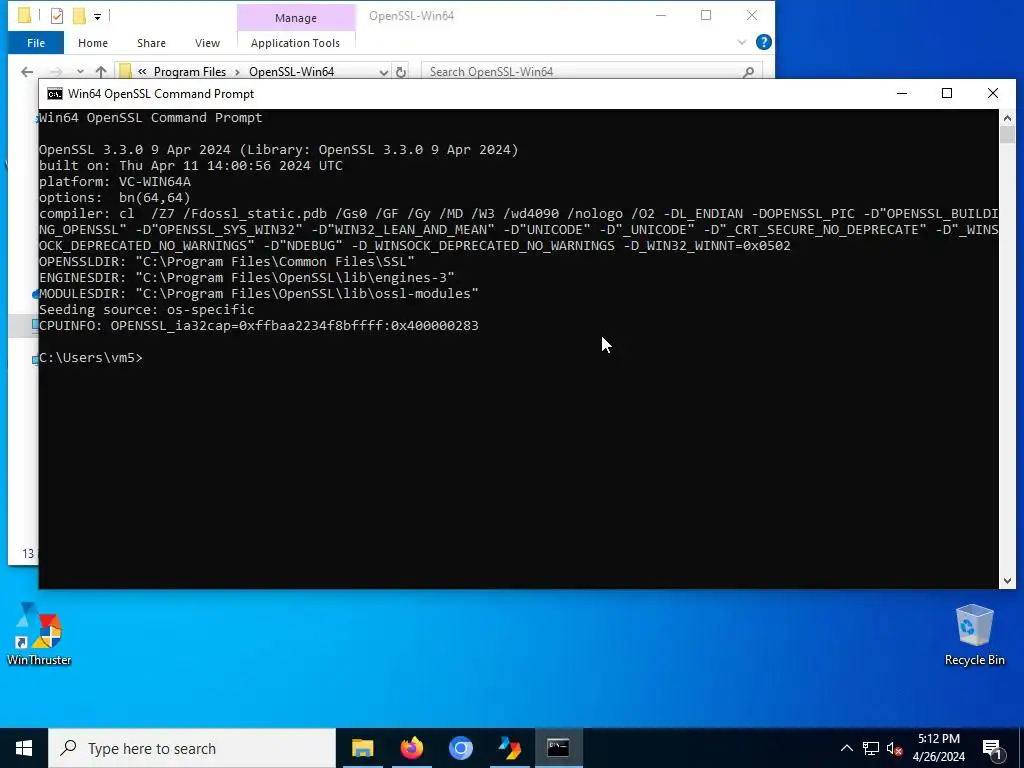Click OpenSSL-Win64 in the address path

[291, 72]
